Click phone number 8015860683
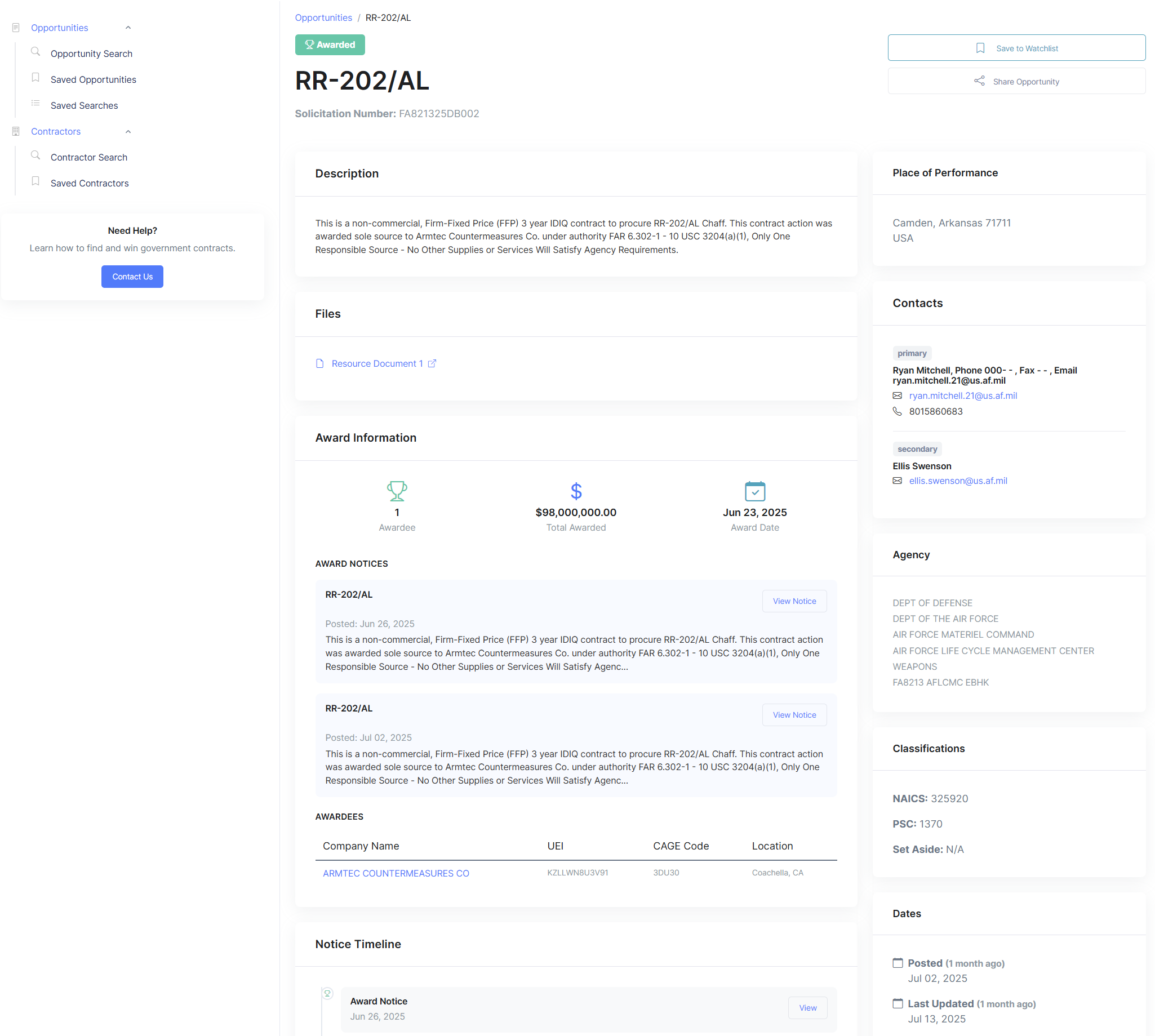This screenshot has height=1036, width=1155. tap(936, 412)
